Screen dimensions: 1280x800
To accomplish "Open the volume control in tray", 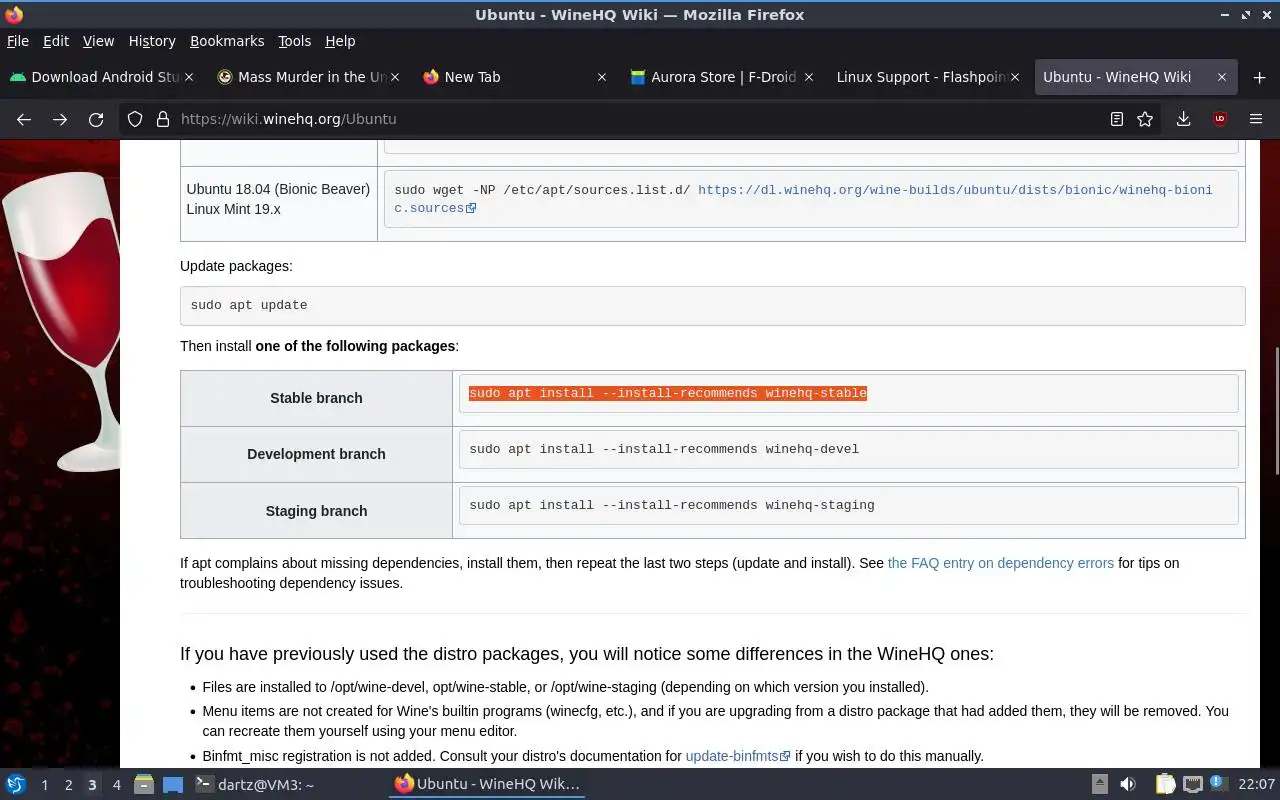I will pyautogui.click(x=1127, y=784).
